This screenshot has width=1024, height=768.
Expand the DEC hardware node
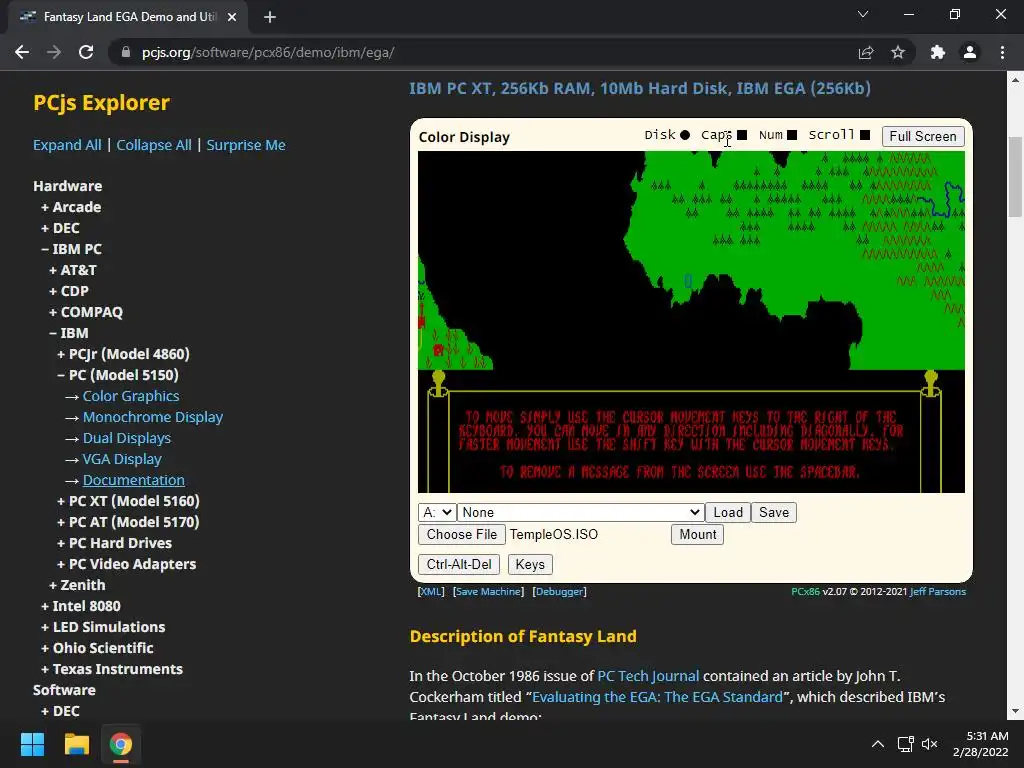click(60, 228)
